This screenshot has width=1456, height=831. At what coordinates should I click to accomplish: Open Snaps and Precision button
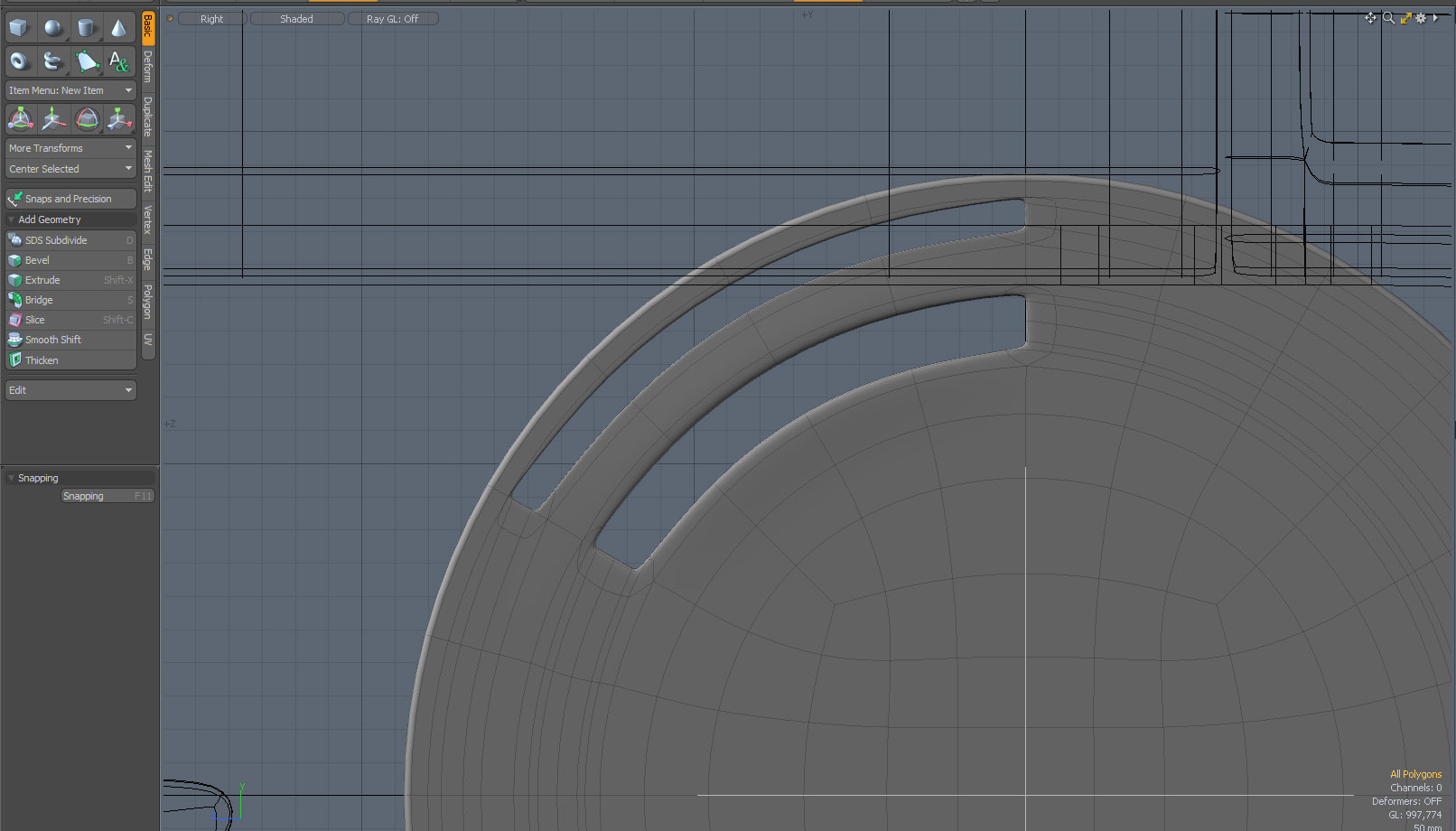(70, 199)
